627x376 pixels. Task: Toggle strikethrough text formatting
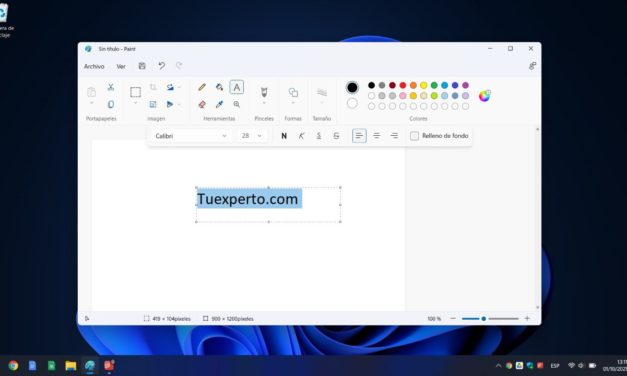point(336,136)
